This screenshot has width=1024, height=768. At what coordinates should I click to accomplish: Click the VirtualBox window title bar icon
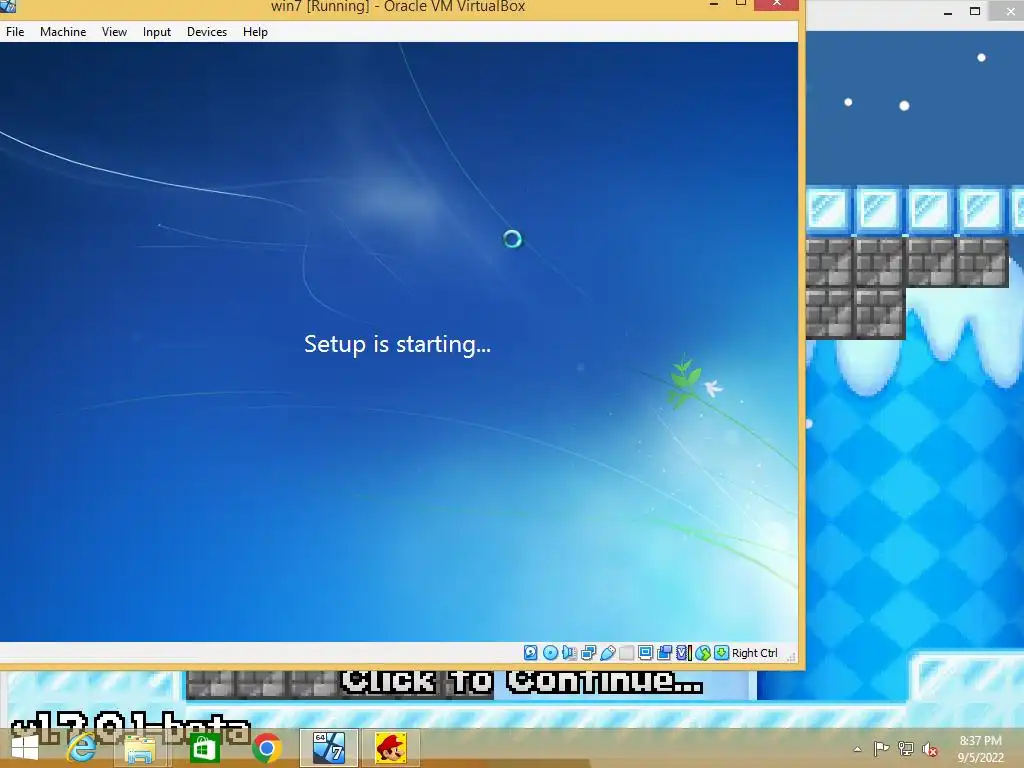pyautogui.click(x=8, y=6)
